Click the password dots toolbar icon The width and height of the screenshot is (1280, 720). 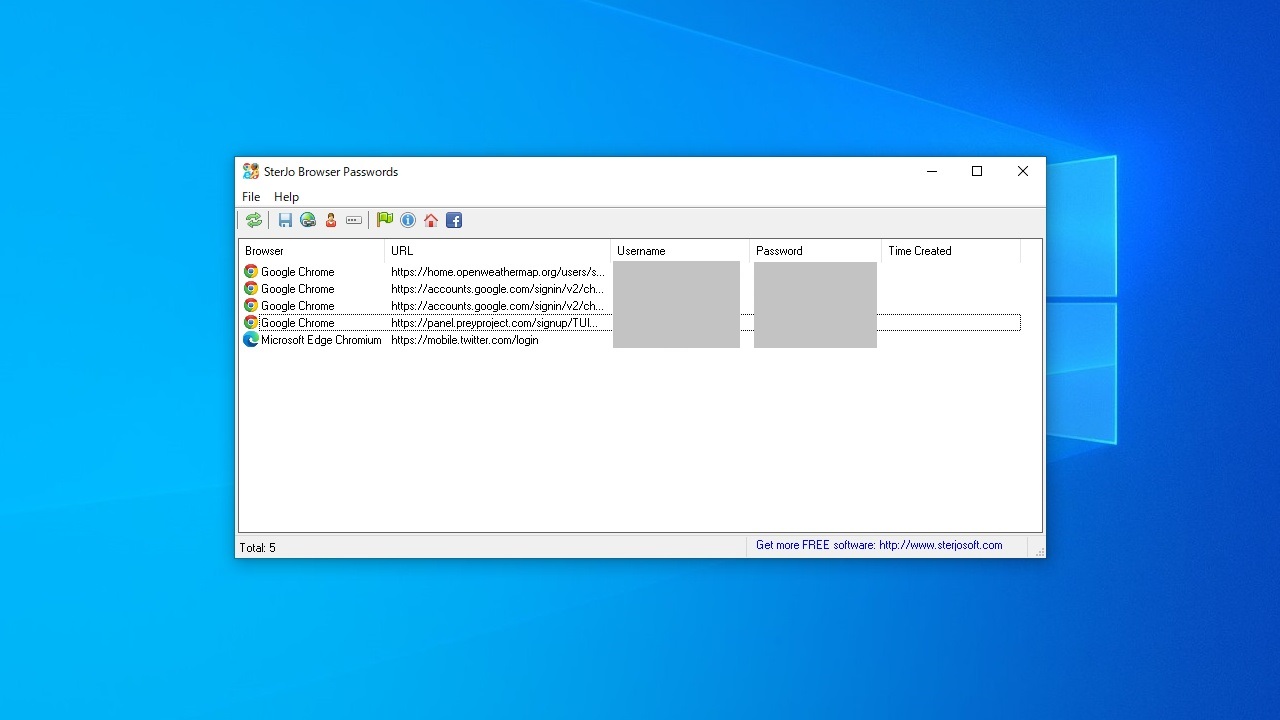pos(354,220)
